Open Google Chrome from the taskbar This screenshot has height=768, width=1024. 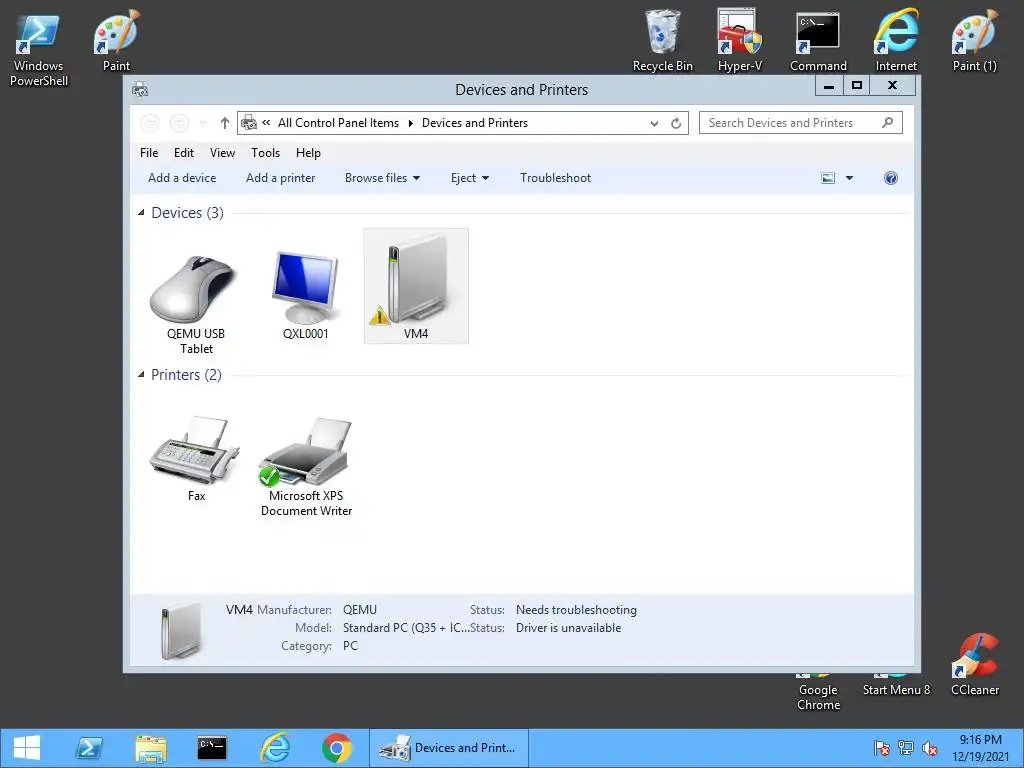[x=336, y=748]
